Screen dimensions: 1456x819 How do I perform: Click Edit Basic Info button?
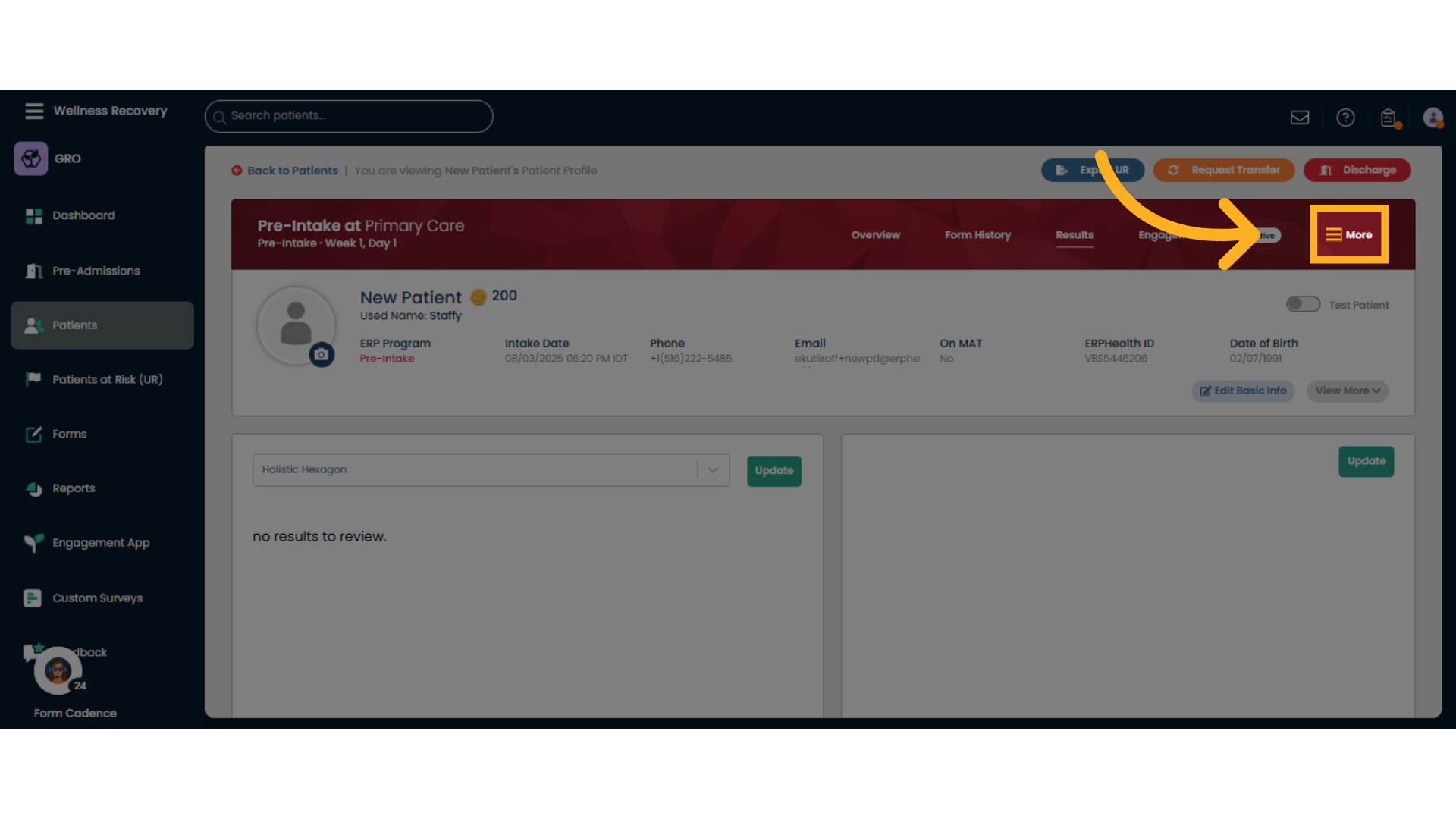tap(1243, 391)
